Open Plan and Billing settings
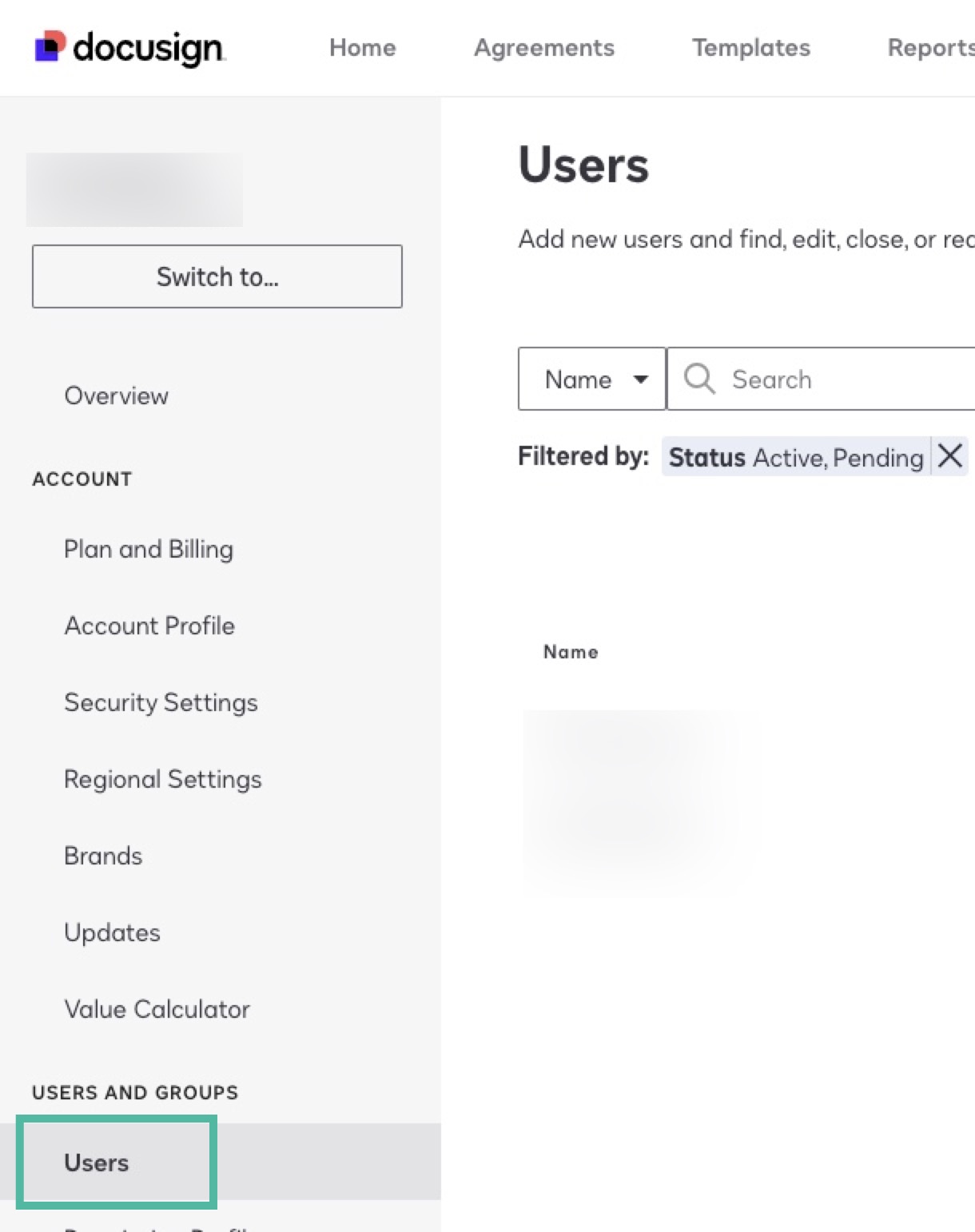Viewport: 975px width, 1232px height. (148, 549)
